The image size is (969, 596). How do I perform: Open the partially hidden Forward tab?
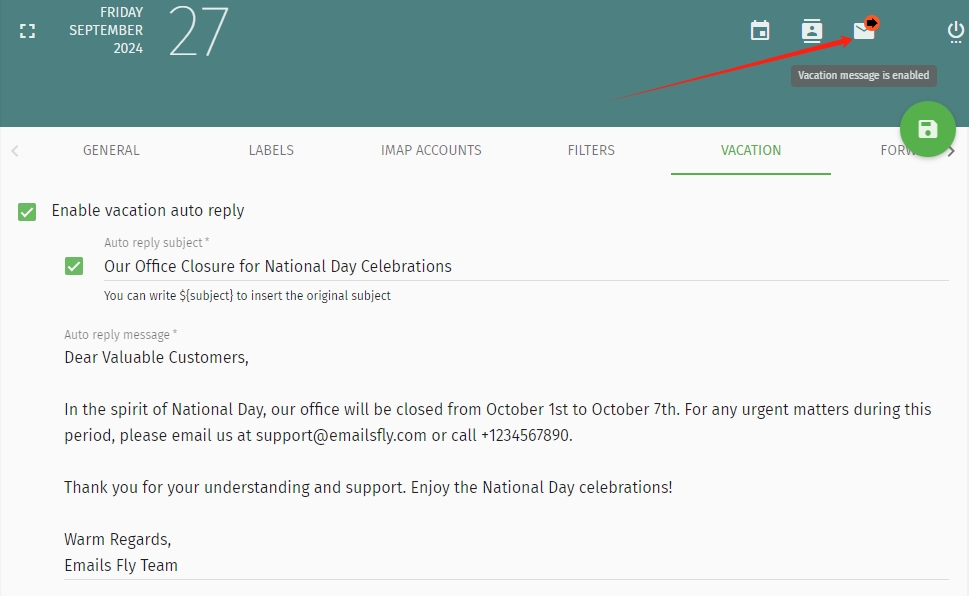[894, 150]
